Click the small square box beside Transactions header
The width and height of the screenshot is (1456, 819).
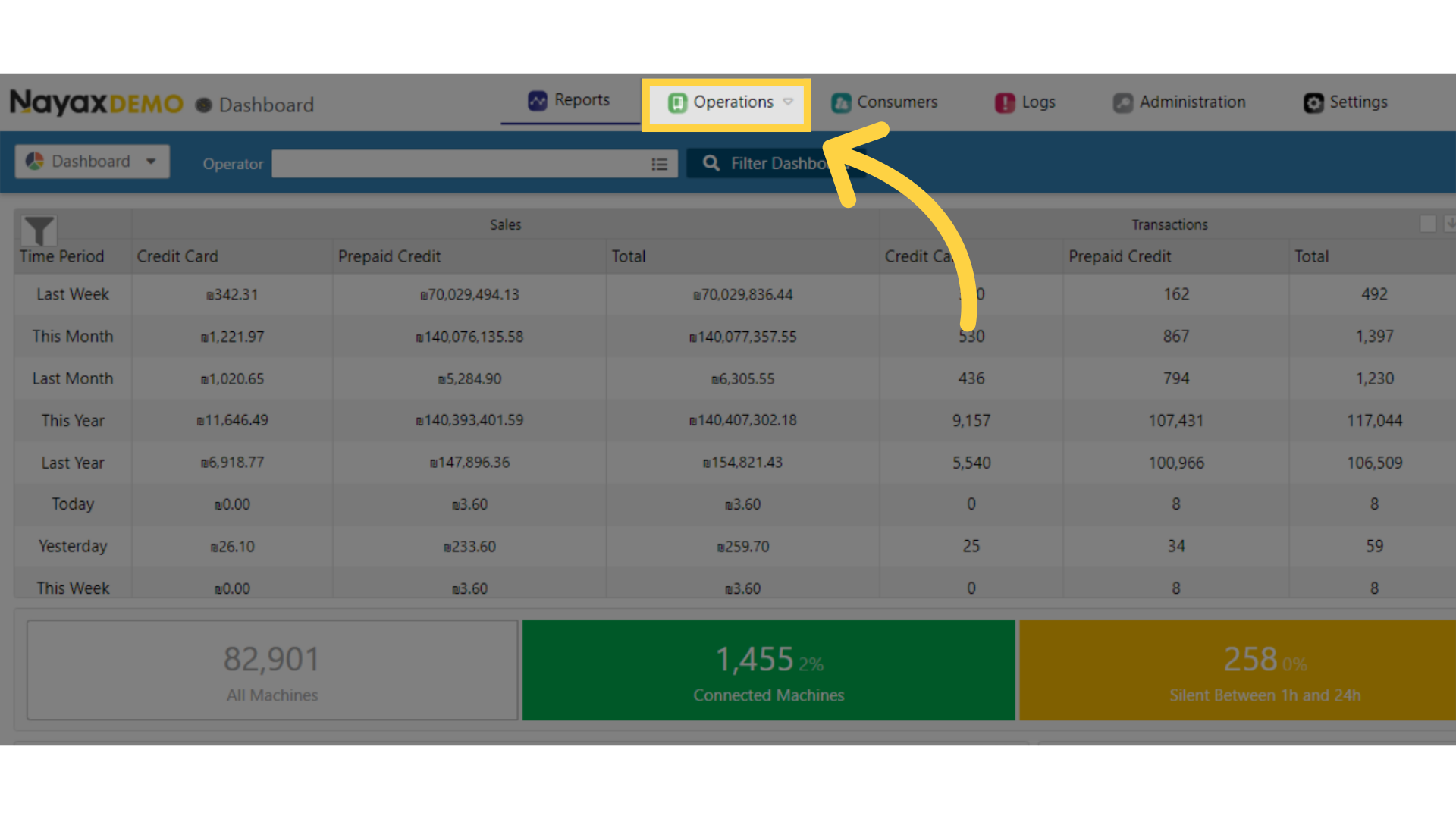[1428, 224]
